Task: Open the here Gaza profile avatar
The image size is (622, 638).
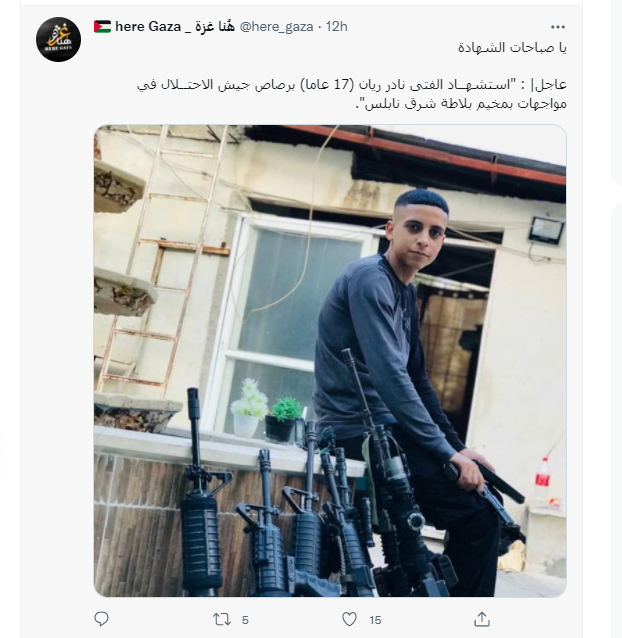Action: (x=58, y=39)
